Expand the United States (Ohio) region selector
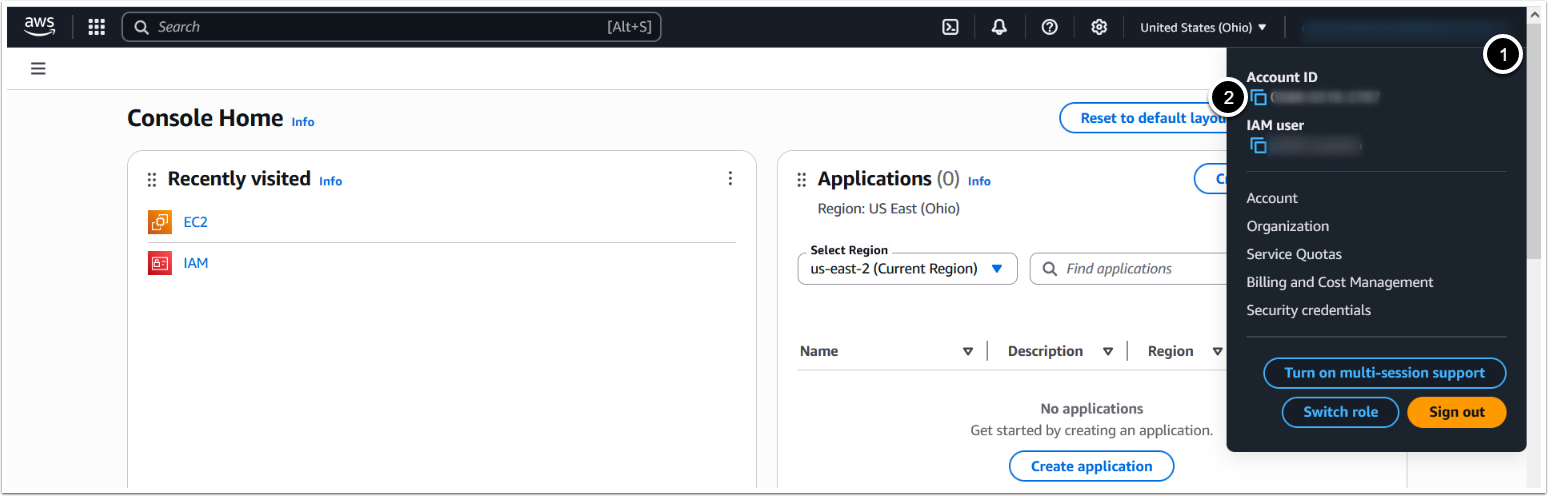This screenshot has height=496, width=1548. pyautogui.click(x=1203, y=27)
